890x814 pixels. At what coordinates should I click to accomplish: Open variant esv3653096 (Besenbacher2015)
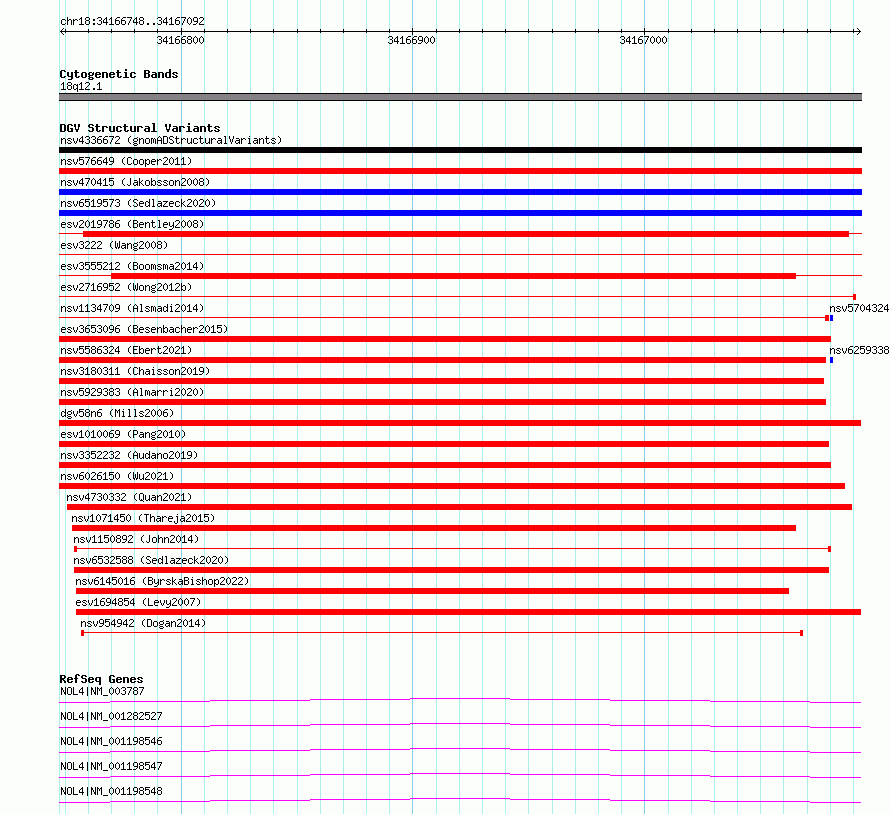144,329
